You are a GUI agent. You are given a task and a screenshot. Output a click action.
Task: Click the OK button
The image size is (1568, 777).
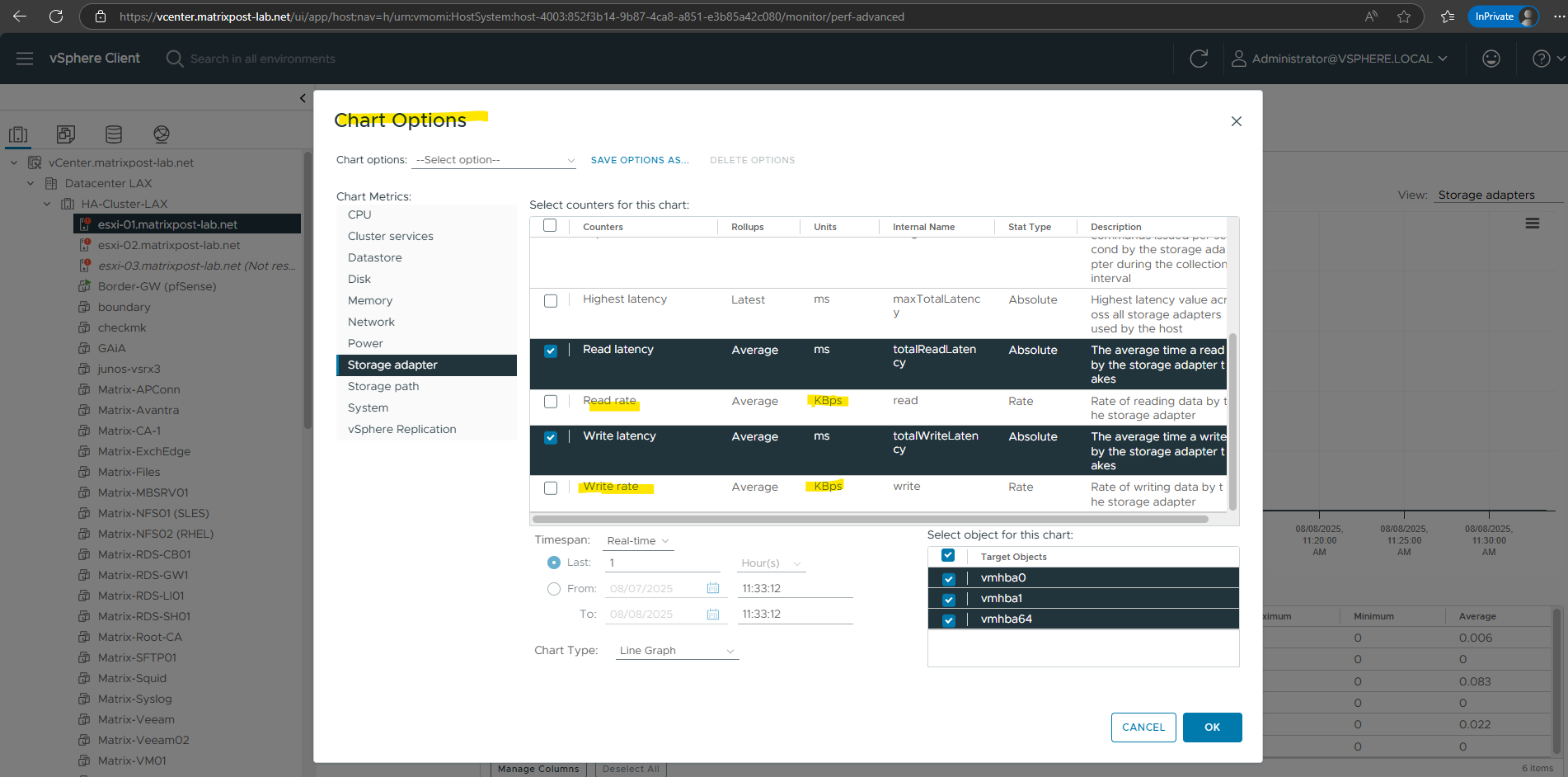[1212, 728]
